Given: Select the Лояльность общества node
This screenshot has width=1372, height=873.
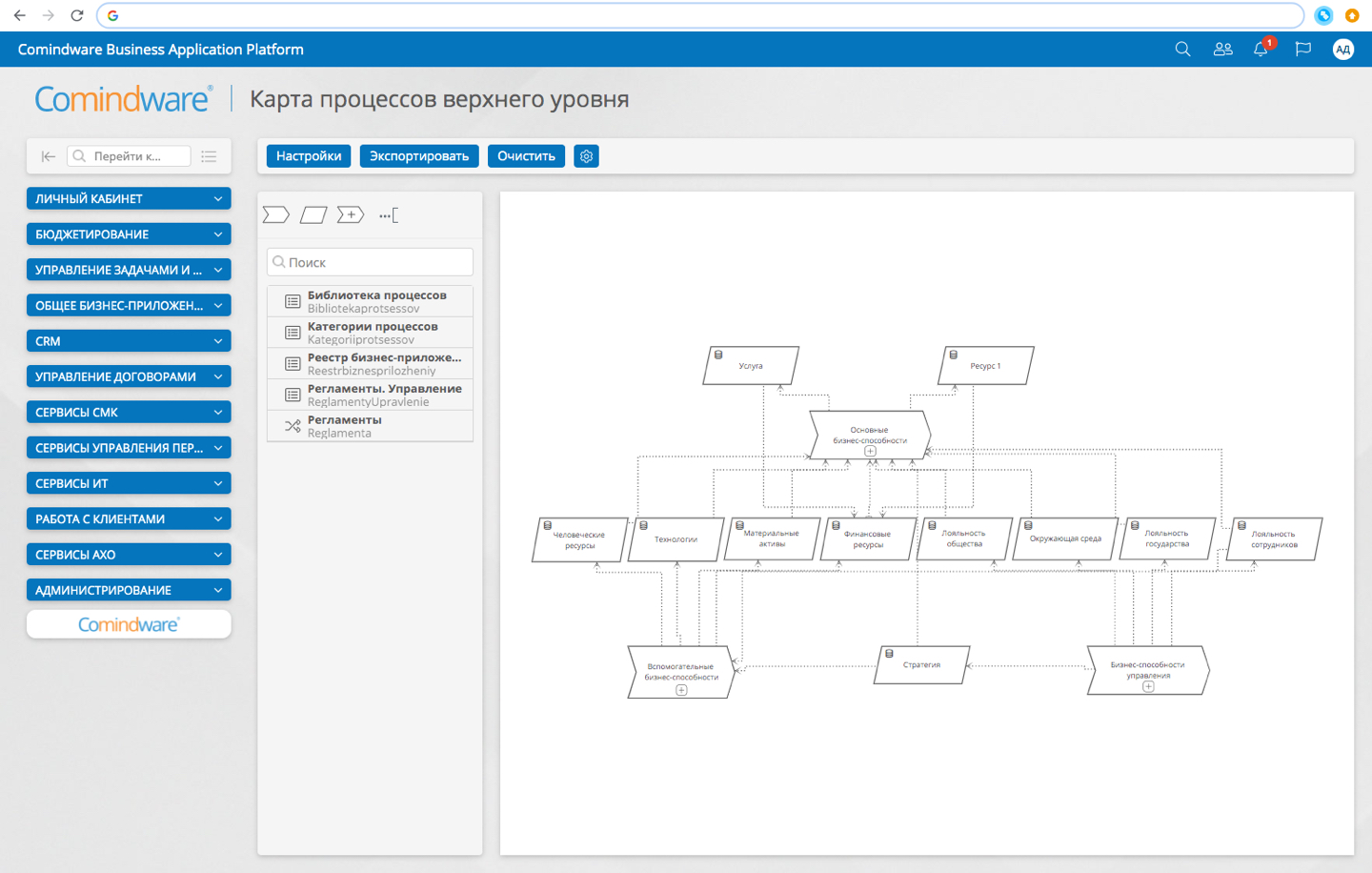Looking at the screenshot, I should point(964,538).
